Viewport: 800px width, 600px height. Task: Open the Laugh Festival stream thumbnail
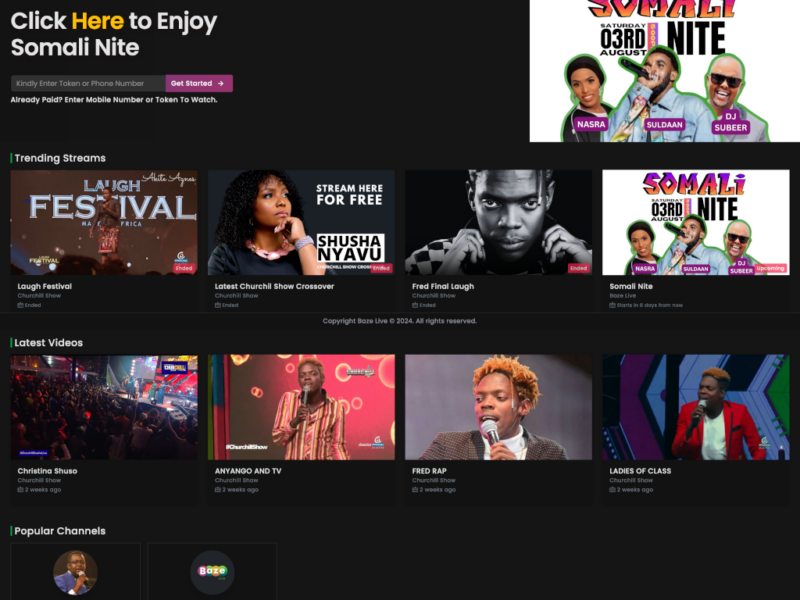click(104, 222)
